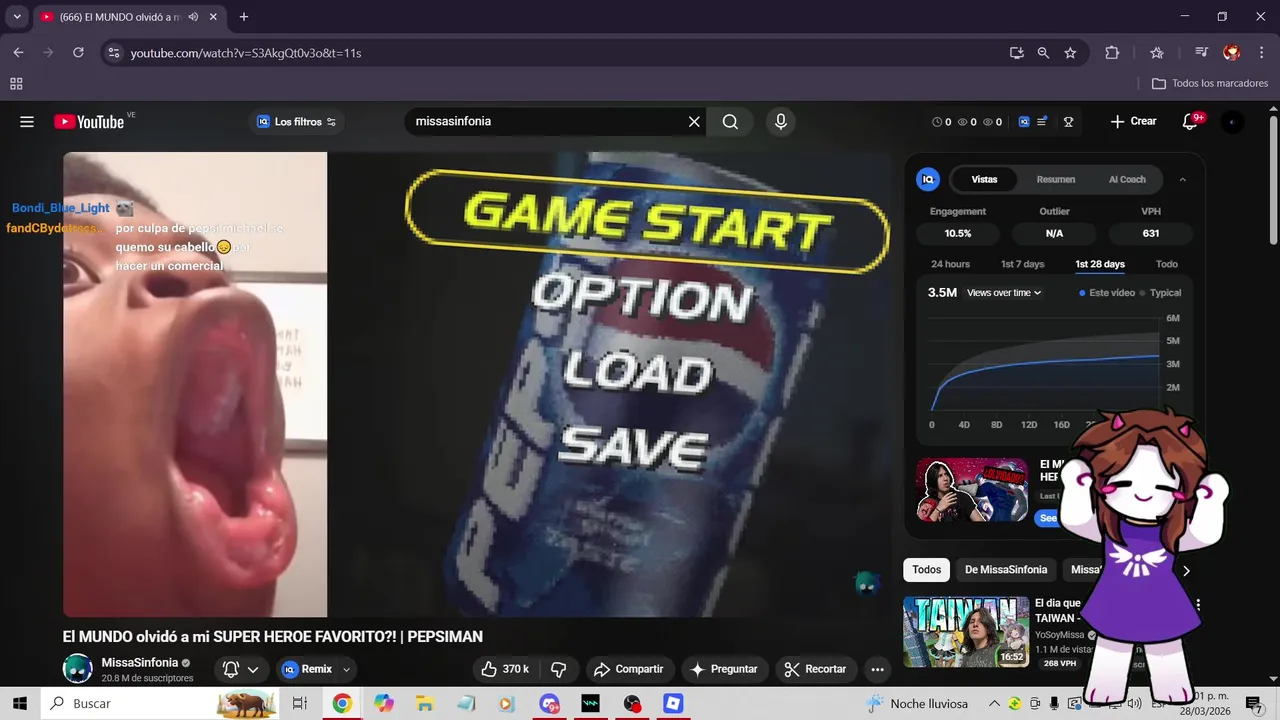This screenshot has width=1280, height=720.
Task: Click the vidIQ panel round logo
Action: (928, 180)
